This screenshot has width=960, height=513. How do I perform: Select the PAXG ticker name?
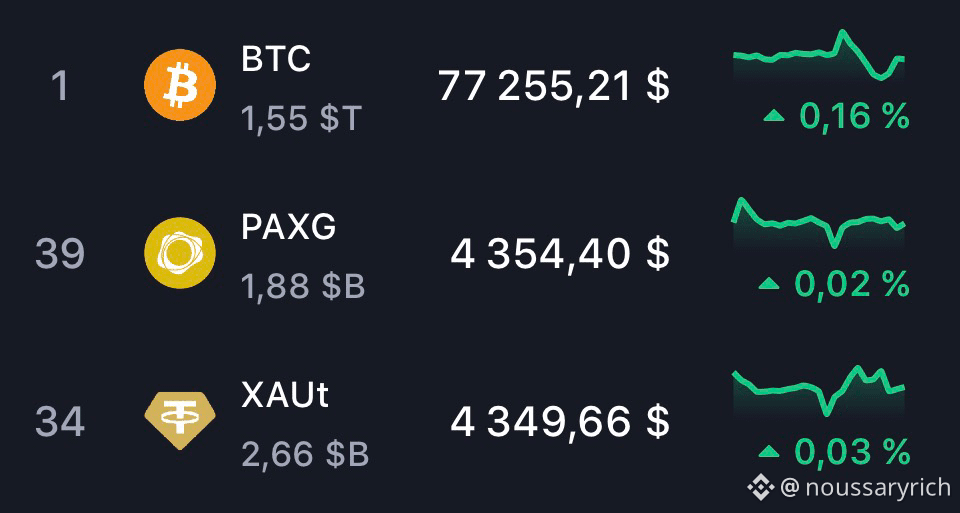tap(288, 227)
